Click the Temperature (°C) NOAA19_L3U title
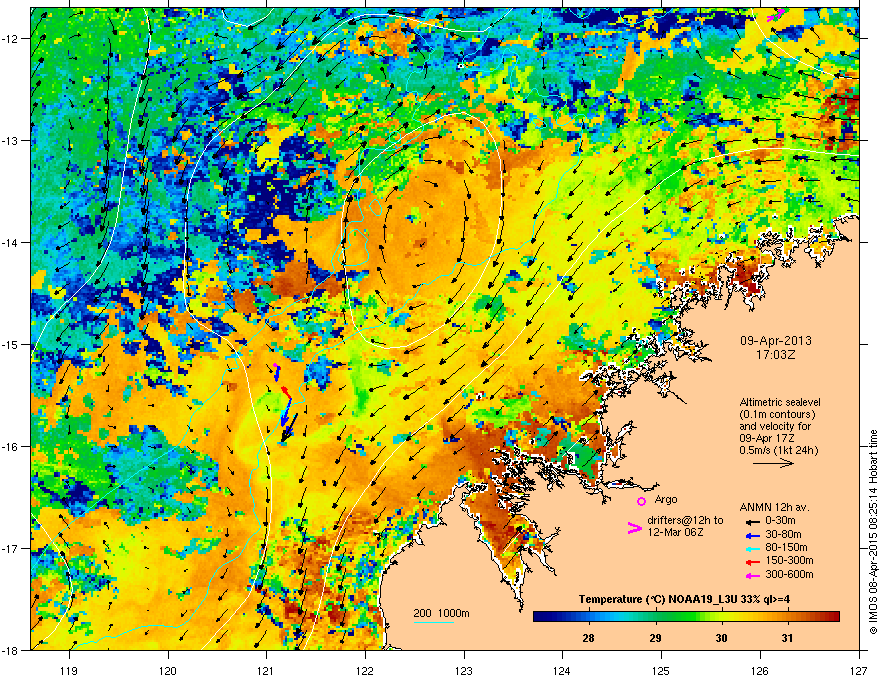This screenshot has height=680, width=880. [x=684, y=599]
